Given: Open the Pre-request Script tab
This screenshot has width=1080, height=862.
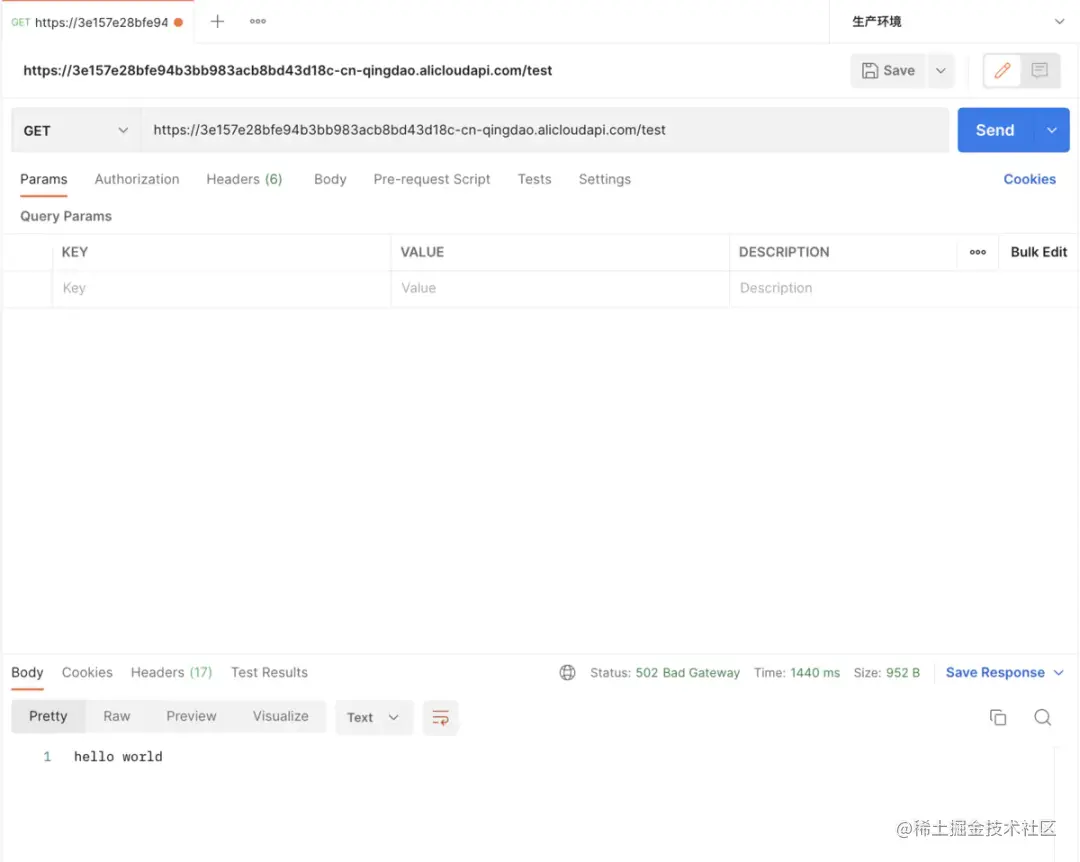Looking at the screenshot, I should point(432,179).
